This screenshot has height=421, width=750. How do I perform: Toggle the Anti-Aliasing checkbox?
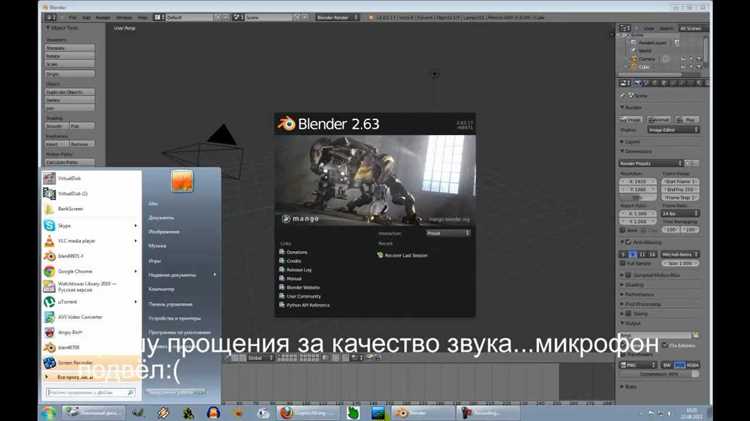click(x=628, y=242)
